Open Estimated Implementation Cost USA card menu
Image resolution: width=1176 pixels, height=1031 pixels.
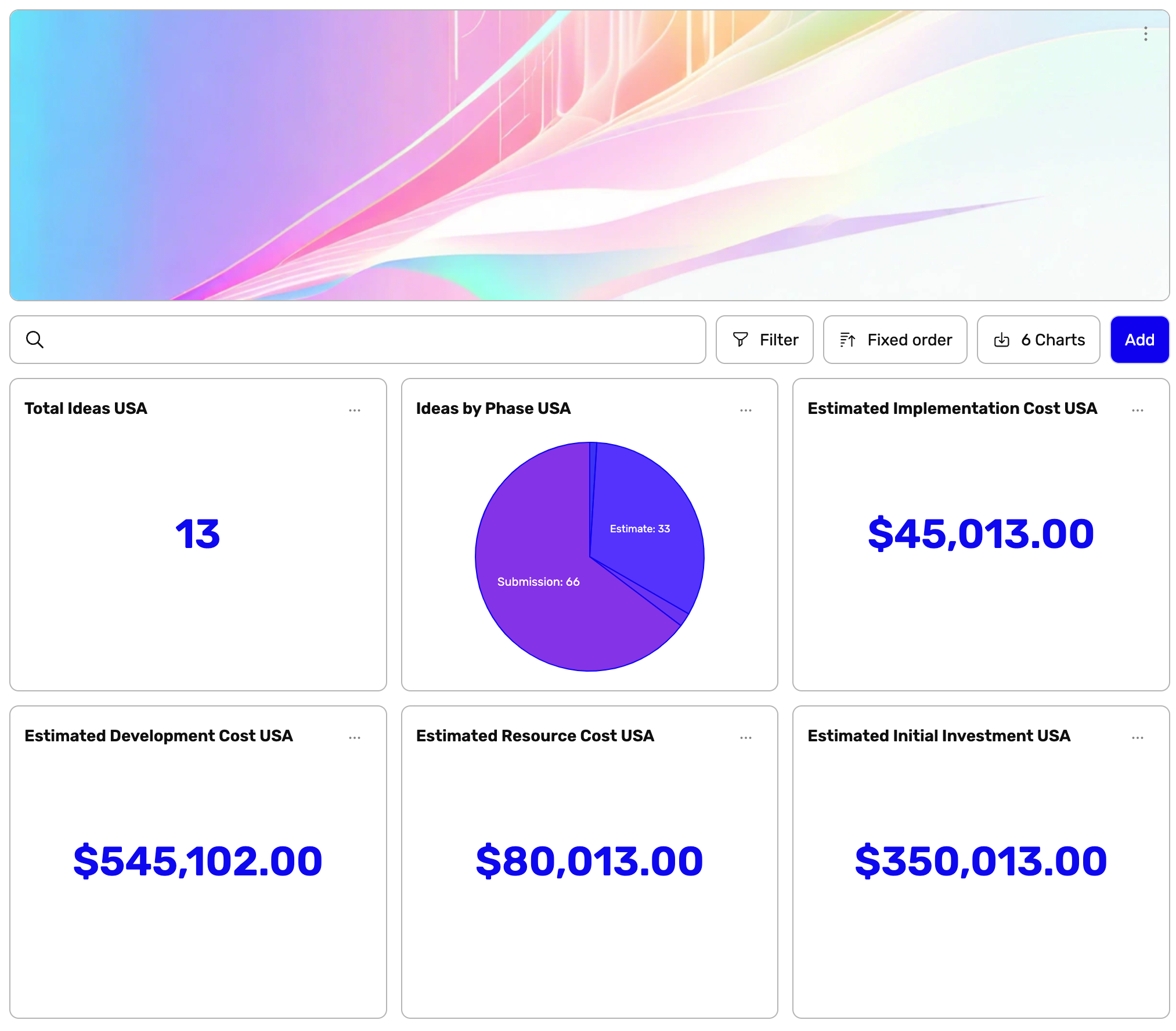1137,410
